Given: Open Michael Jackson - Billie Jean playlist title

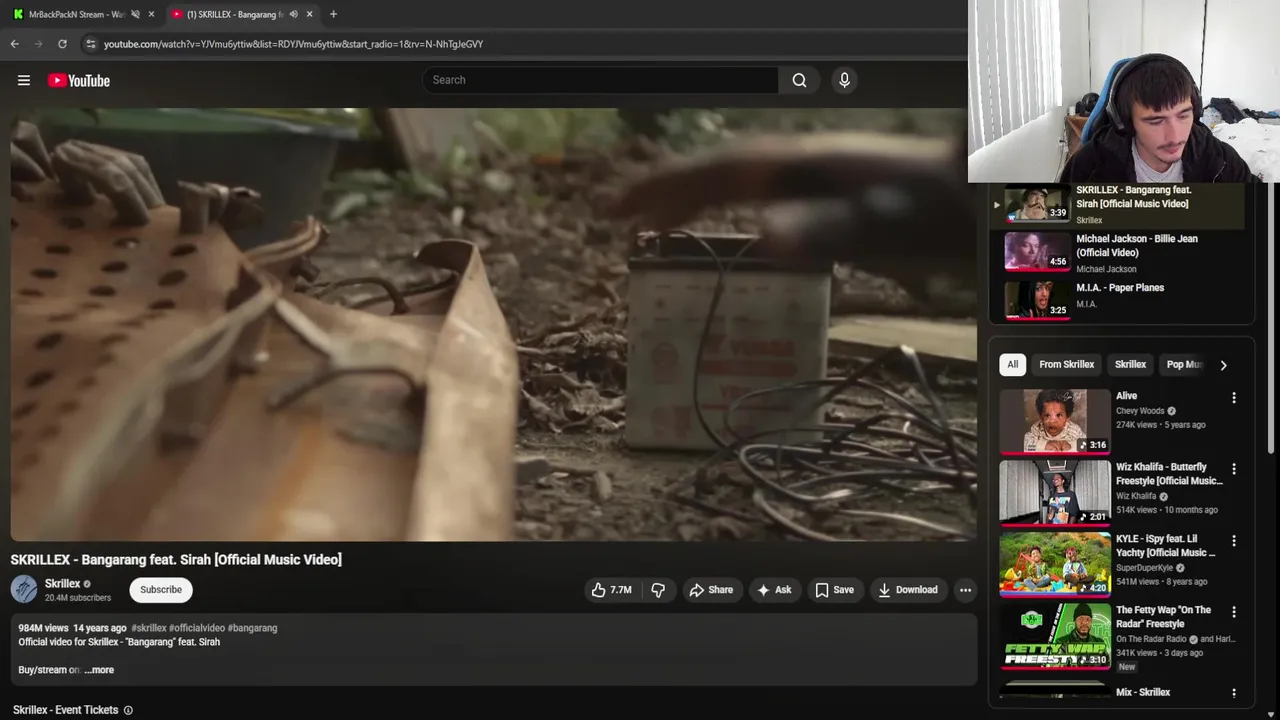Looking at the screenshot, I should point(1136,246).
